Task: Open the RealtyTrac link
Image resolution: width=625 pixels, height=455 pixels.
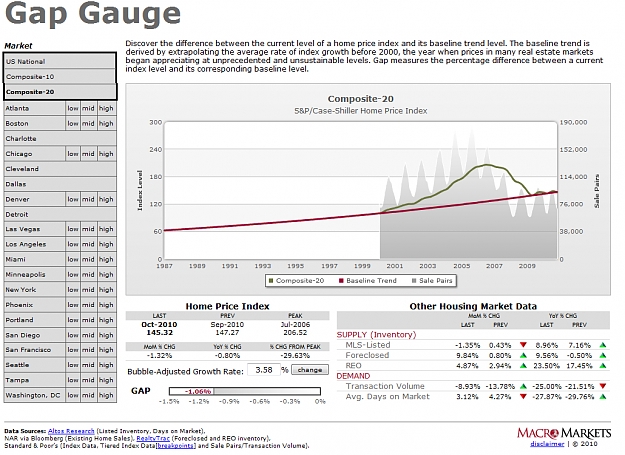Action: pos(153,438)
